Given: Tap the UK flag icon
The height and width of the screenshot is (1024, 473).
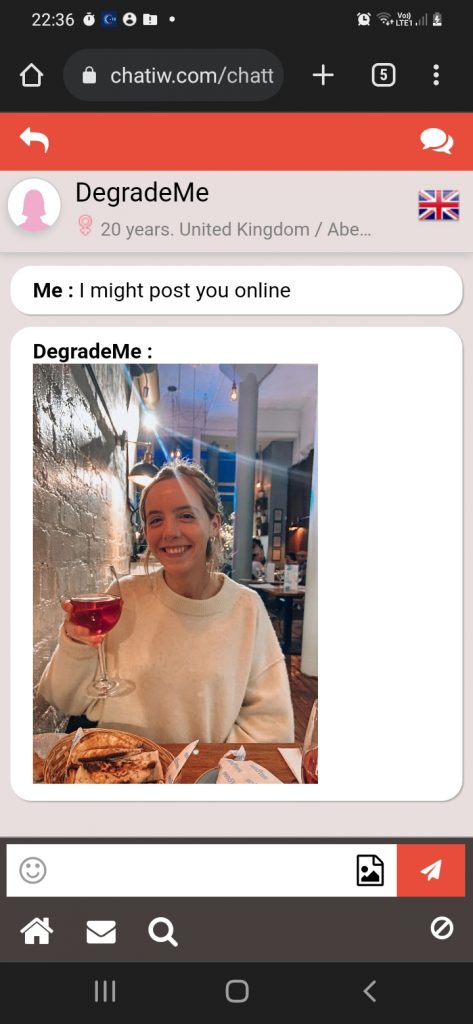Looking at the screenshot, I should click(x=438, y=205).
